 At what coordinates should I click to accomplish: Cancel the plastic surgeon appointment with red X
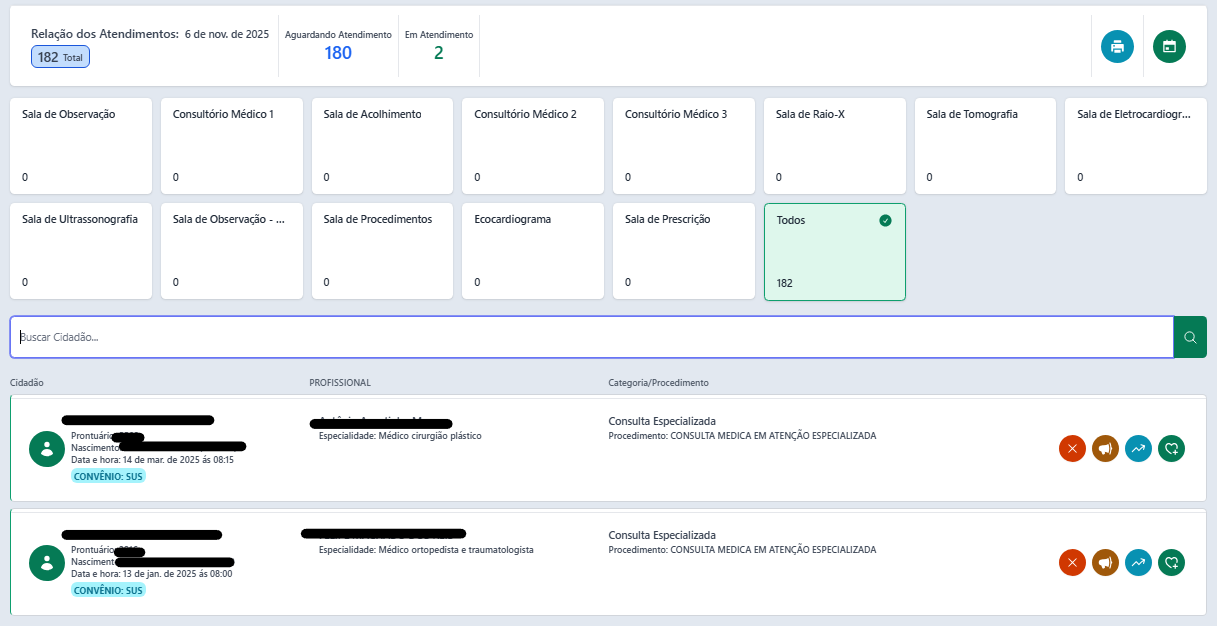[1072, 449]
